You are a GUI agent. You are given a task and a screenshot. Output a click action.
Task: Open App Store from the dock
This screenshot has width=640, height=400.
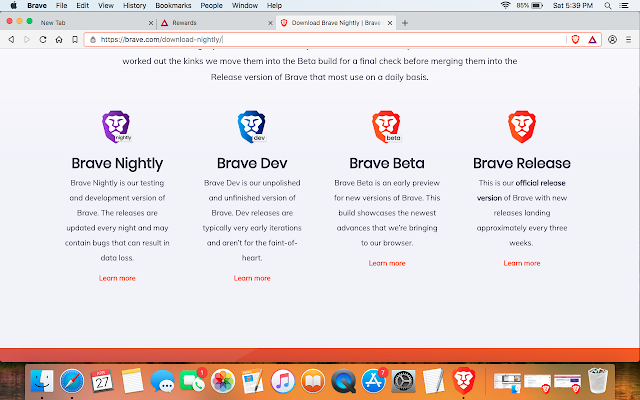tap(373, 381)
